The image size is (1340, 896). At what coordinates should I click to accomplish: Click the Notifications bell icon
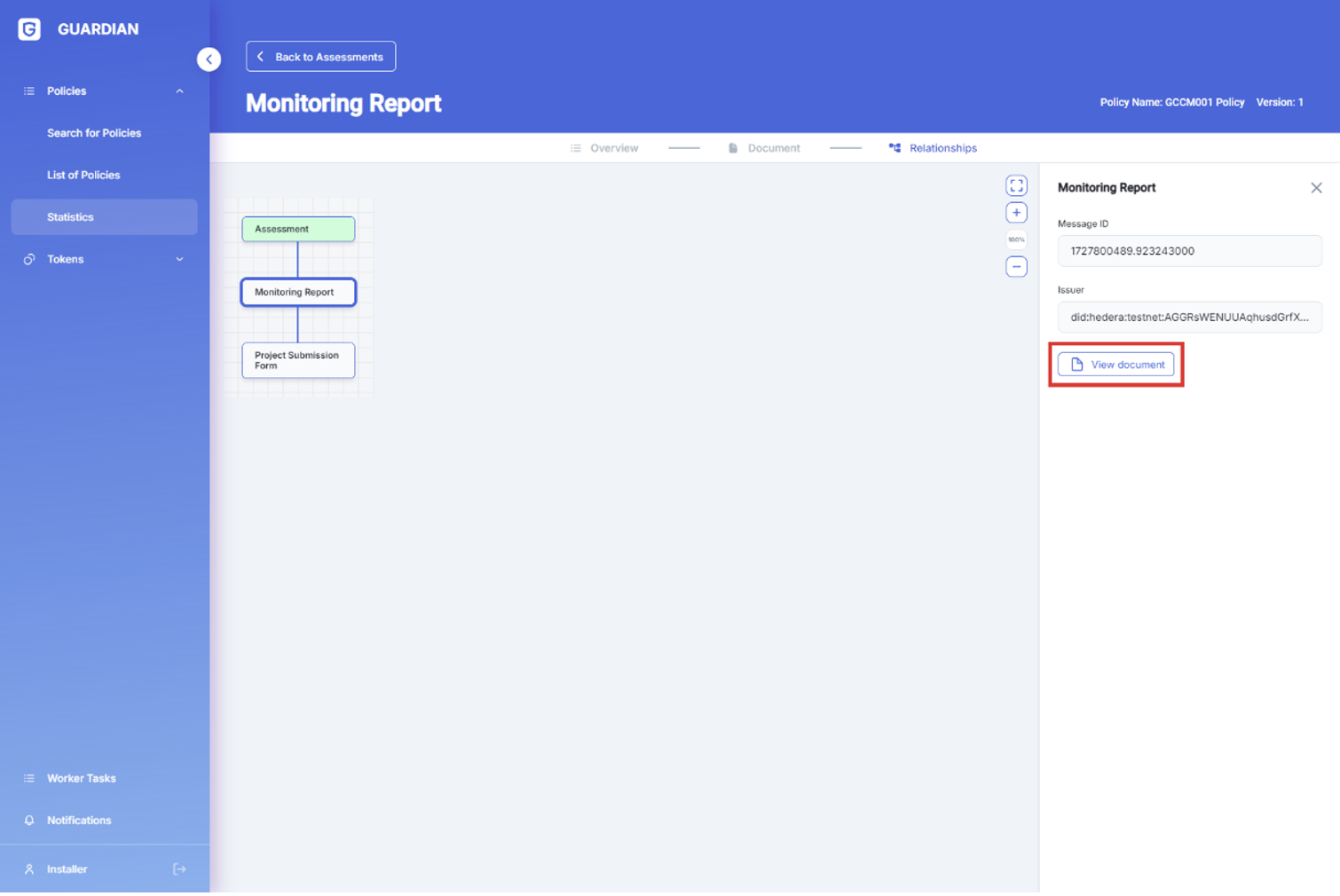coord(29,821)
